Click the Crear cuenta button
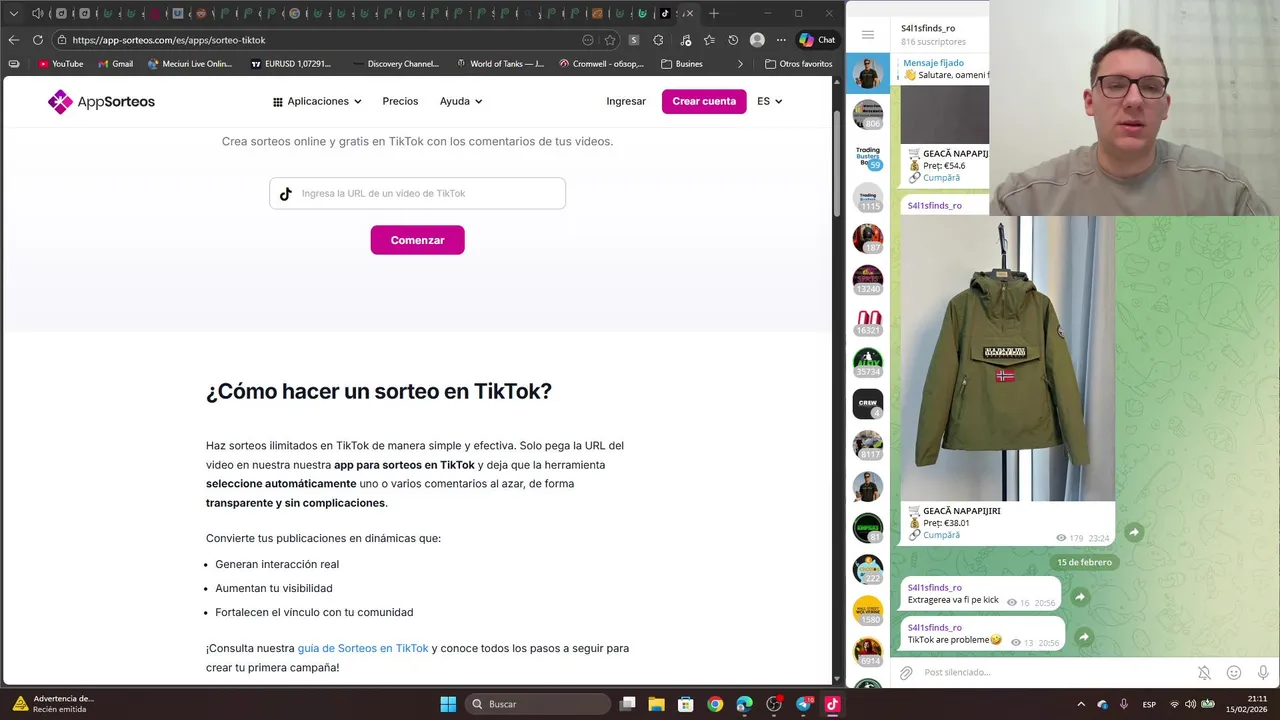This screenshot has height=720, width=1280. (x=704, y=101)
